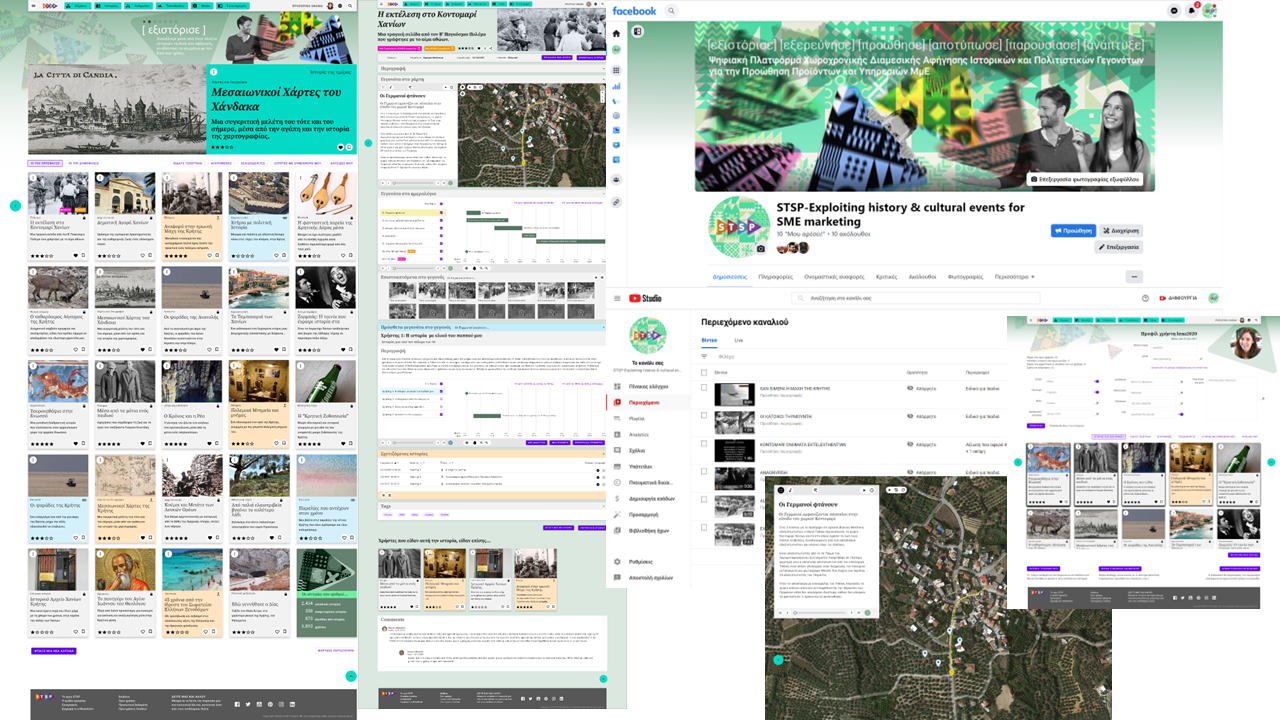
Task: Select Βίντεο tab in YouTube Studio
Action: click(x=709, y=341)
